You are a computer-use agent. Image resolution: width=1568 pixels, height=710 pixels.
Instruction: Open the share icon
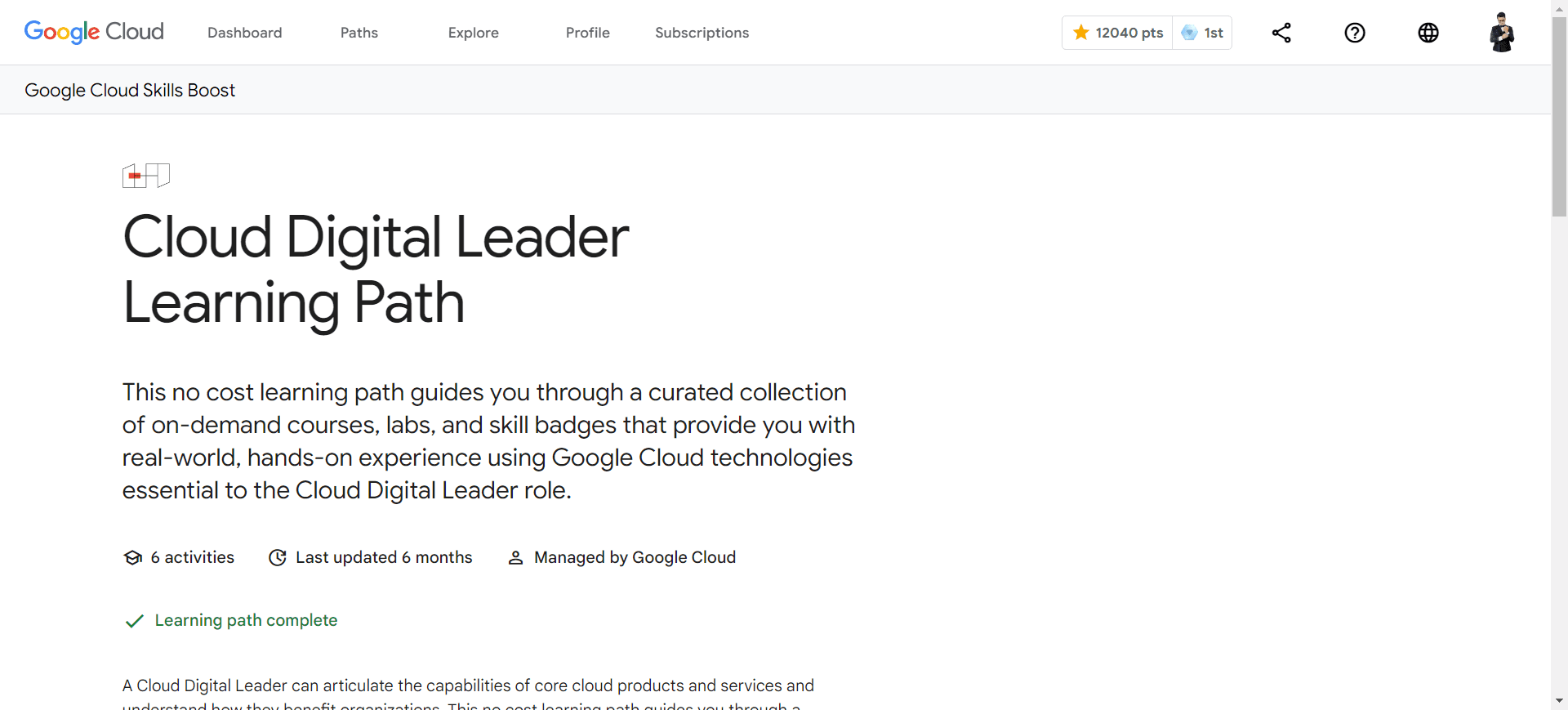(1281, 33)
